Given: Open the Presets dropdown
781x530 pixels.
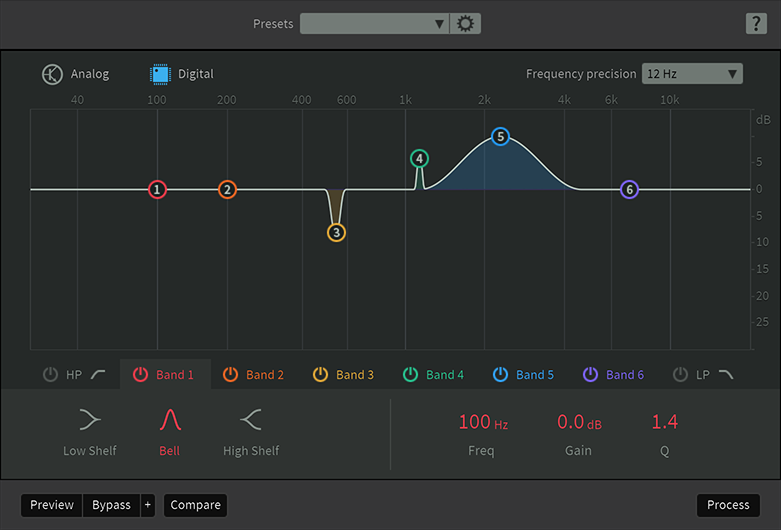Looking at the screenshot, I should pos(375,23).
